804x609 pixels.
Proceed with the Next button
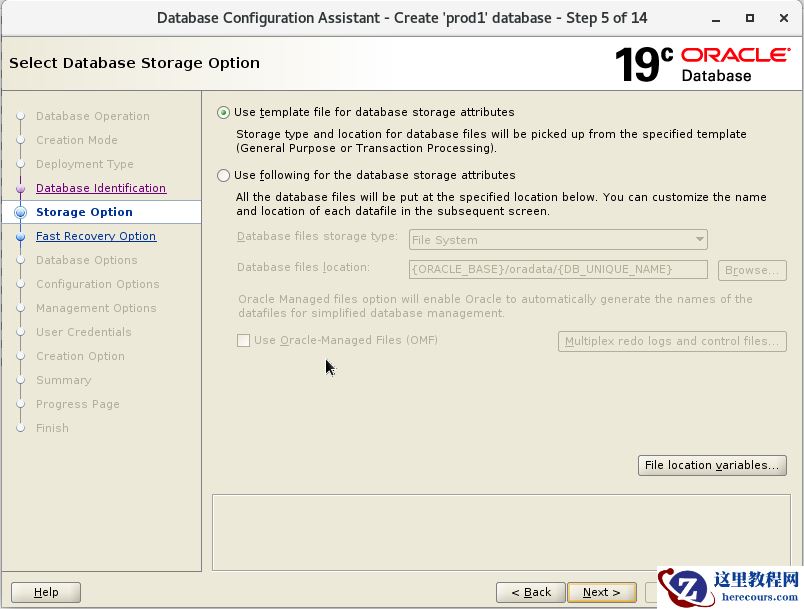pos(601,593)
